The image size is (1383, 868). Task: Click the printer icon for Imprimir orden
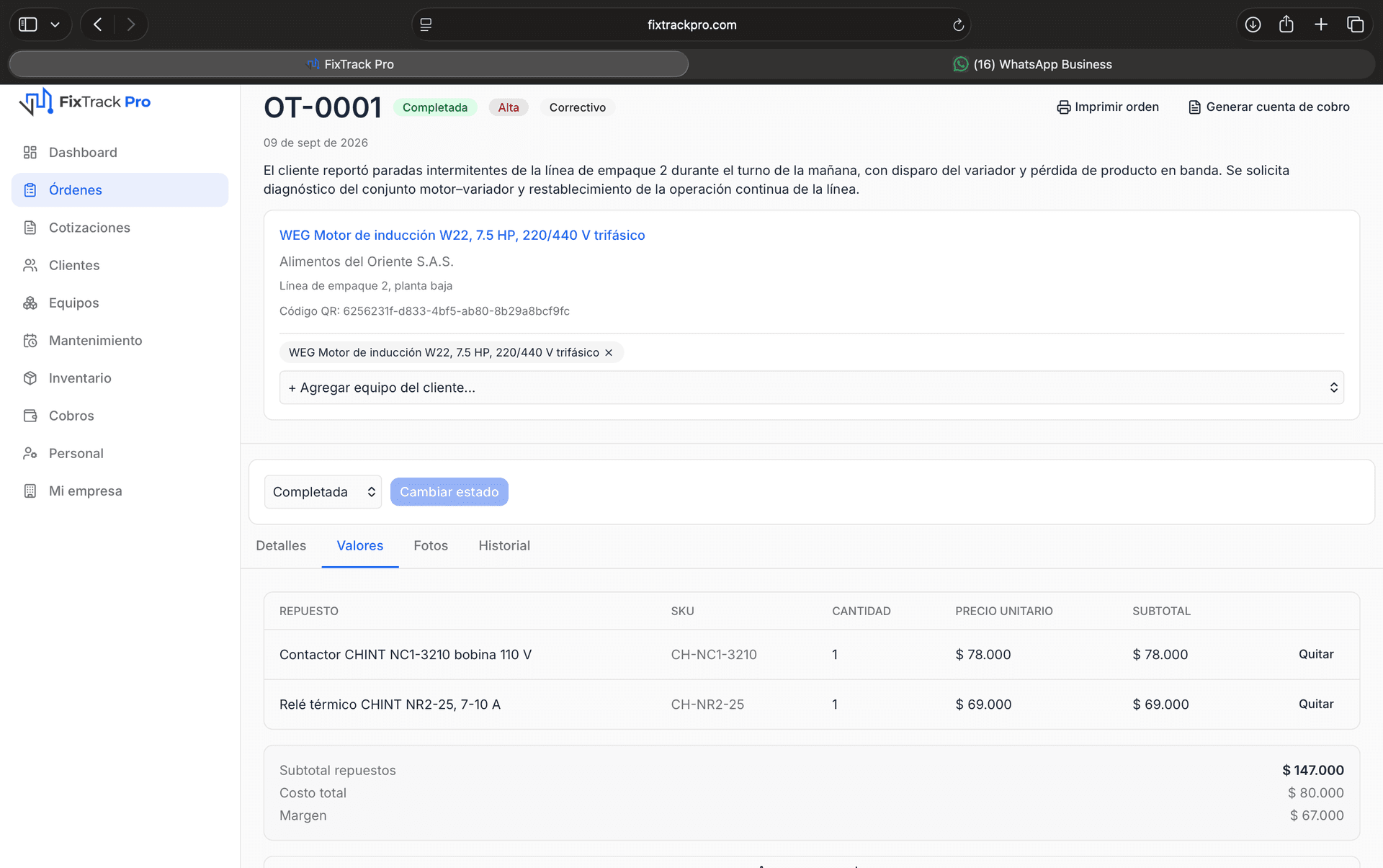(1063, 107)
